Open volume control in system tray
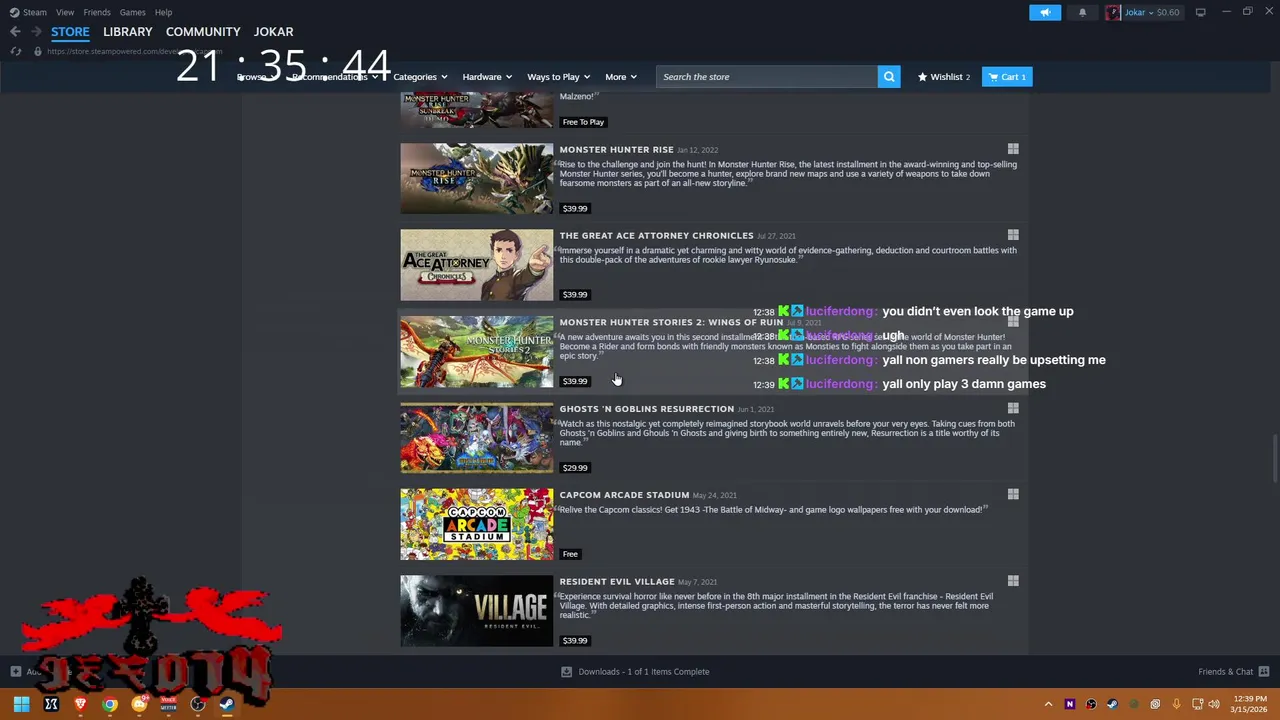Screen dimensions: 1280x720 (1213, 704)
